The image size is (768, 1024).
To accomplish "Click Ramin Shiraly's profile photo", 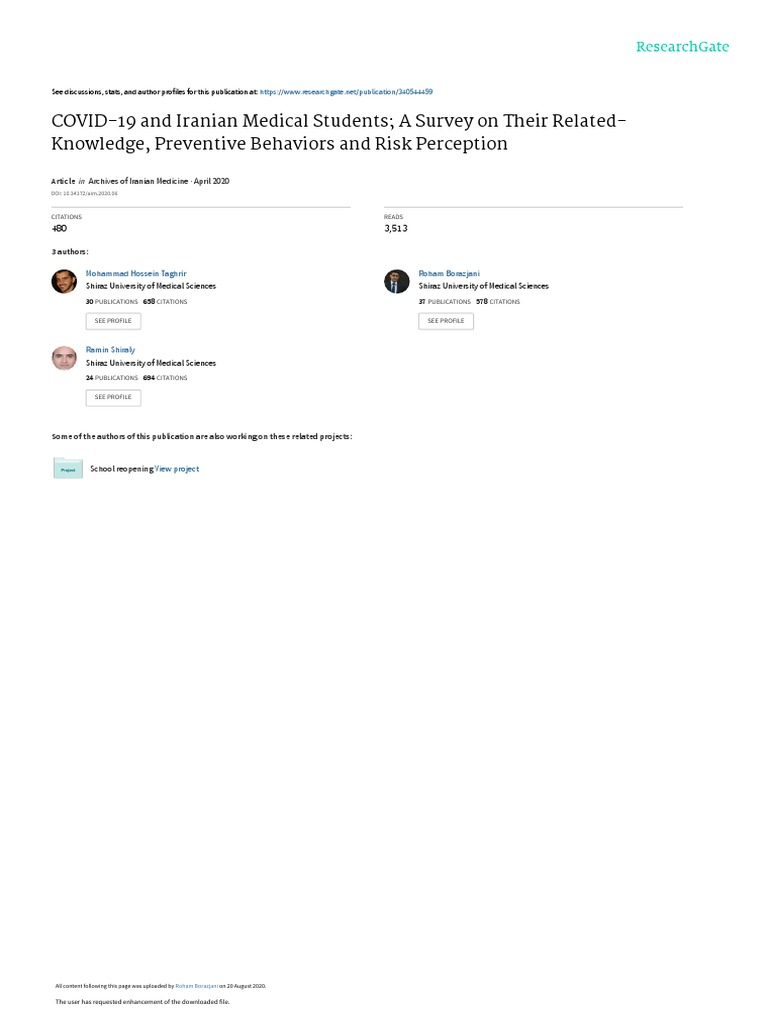I will (64, 358).
